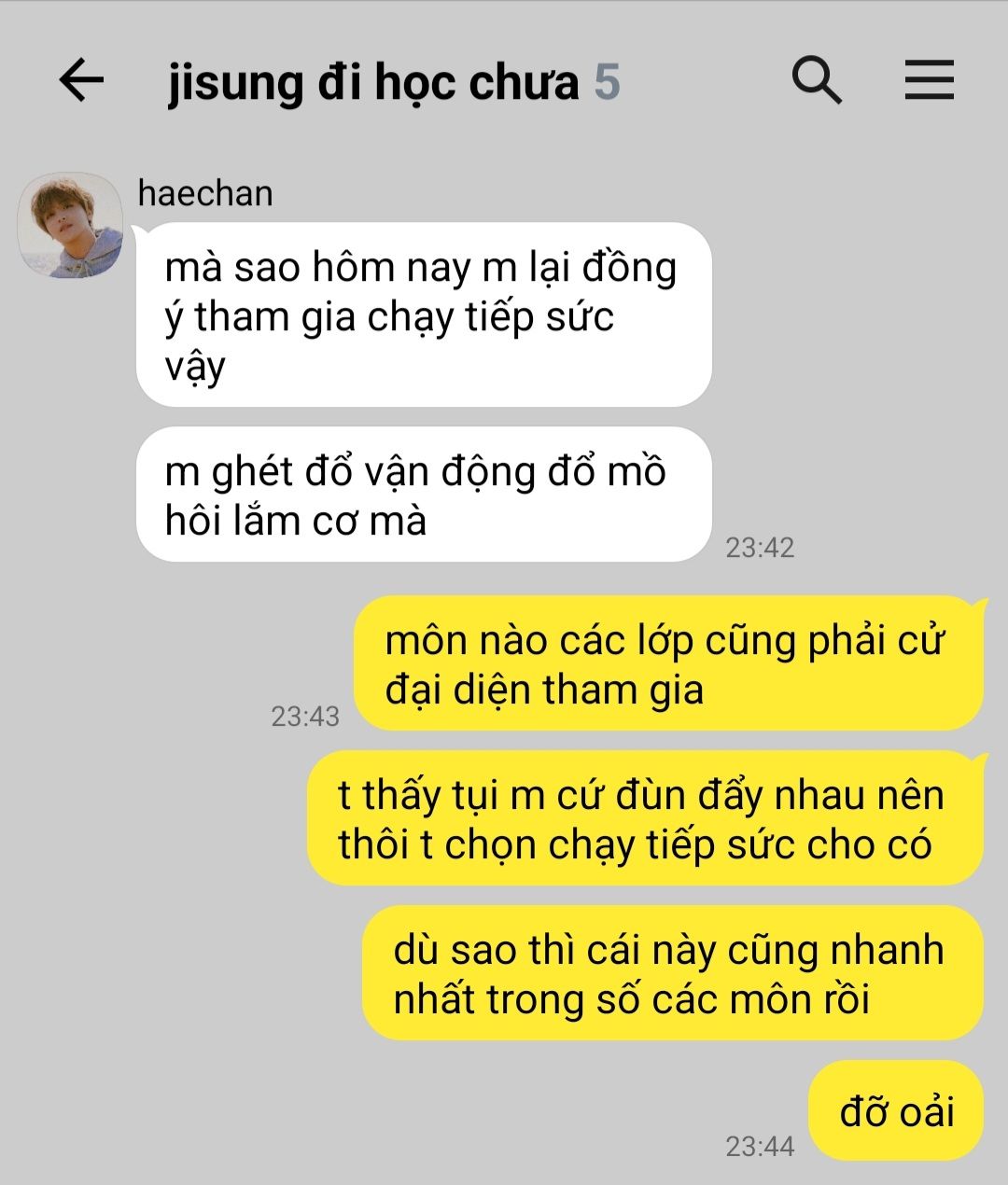Tap 'nhất trong số các môn rồi' line
The image size is (1008, 1185).
(x=631, y=999)
